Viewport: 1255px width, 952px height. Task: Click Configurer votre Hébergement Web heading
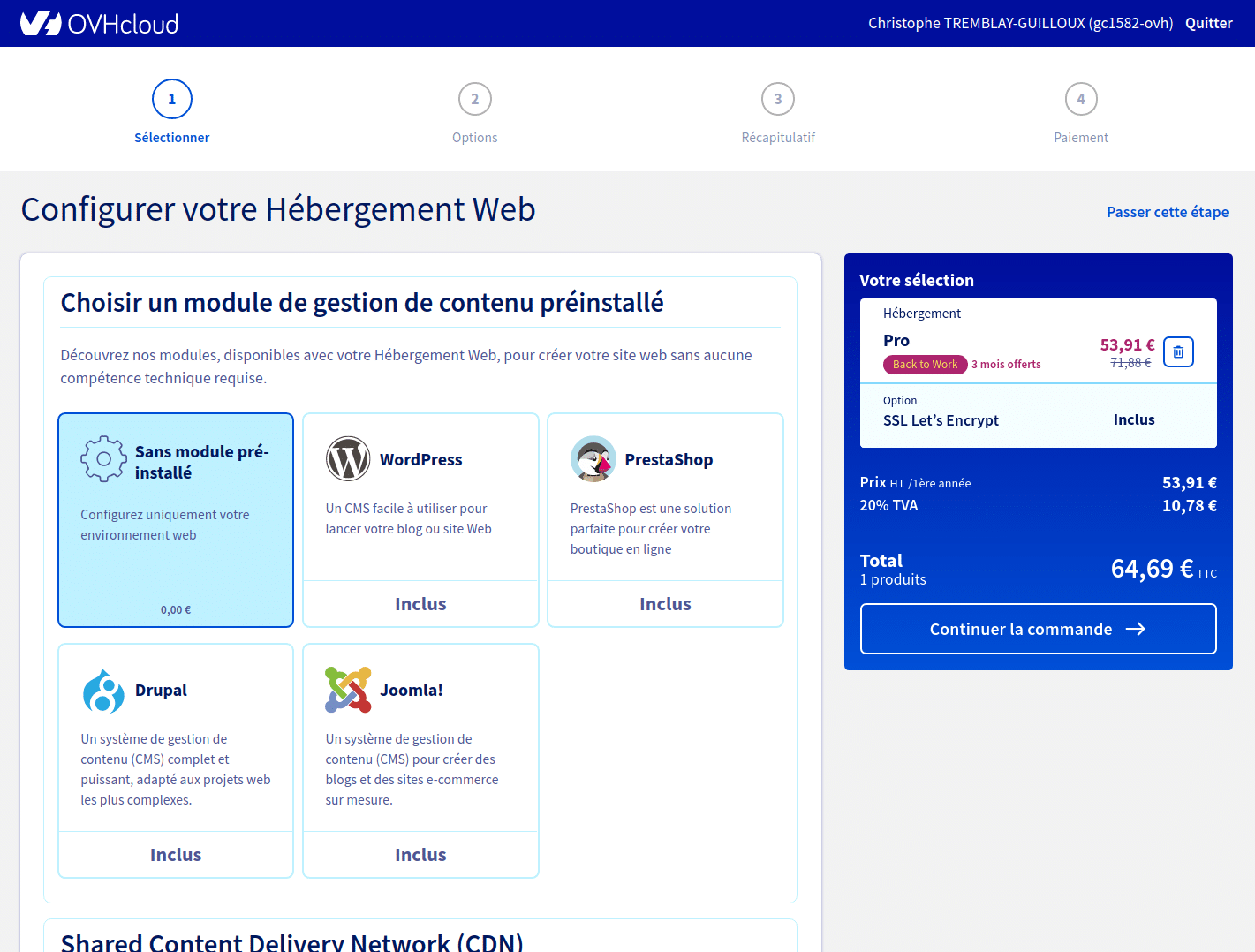(278, 210)
